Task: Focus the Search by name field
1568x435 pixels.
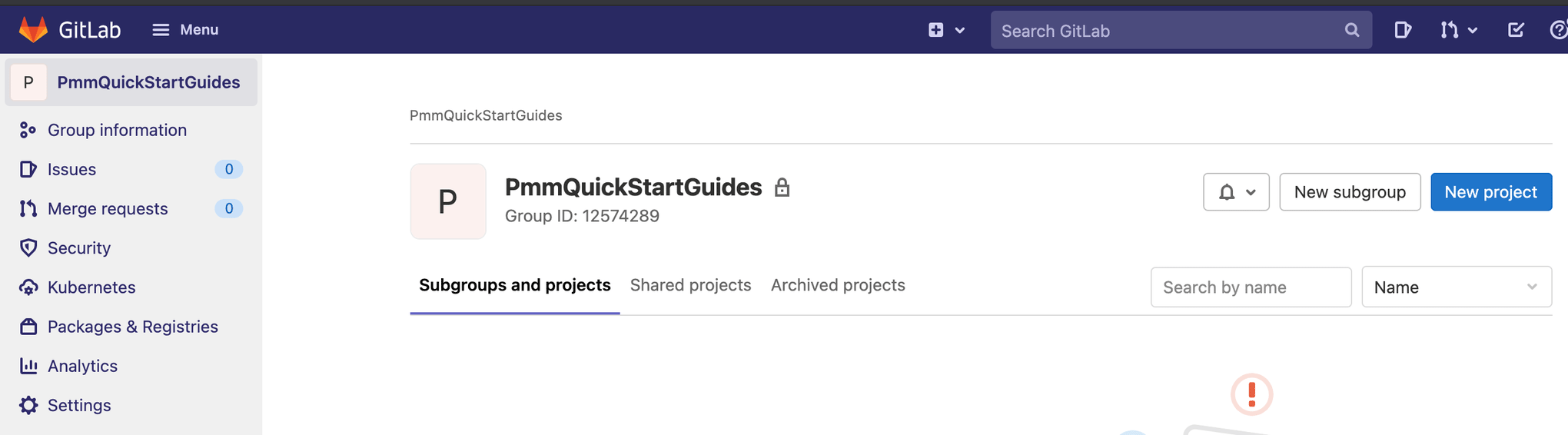Action: tap(1251, 287)
